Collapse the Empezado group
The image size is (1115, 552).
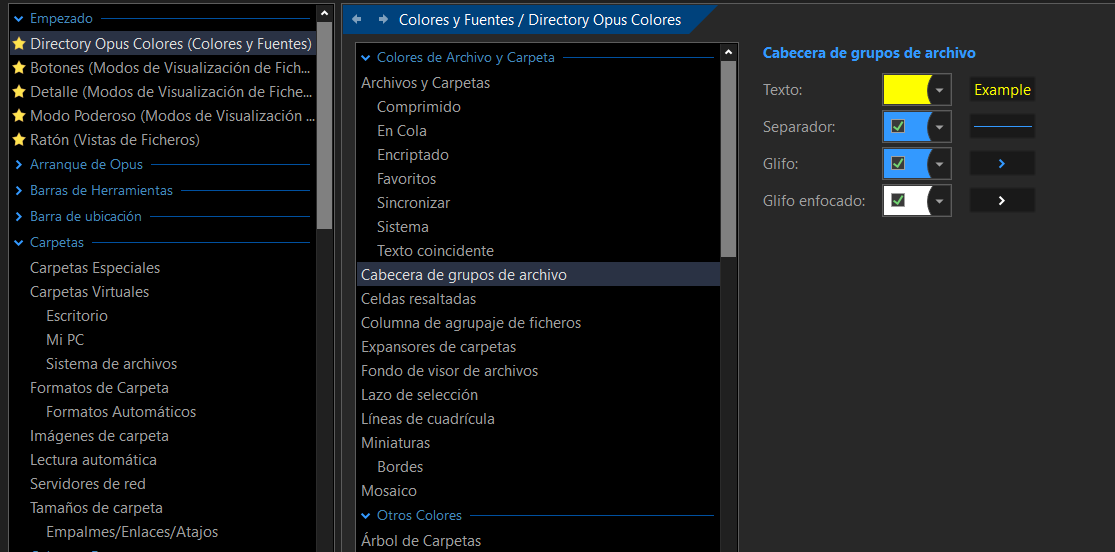tap(19, 19)
